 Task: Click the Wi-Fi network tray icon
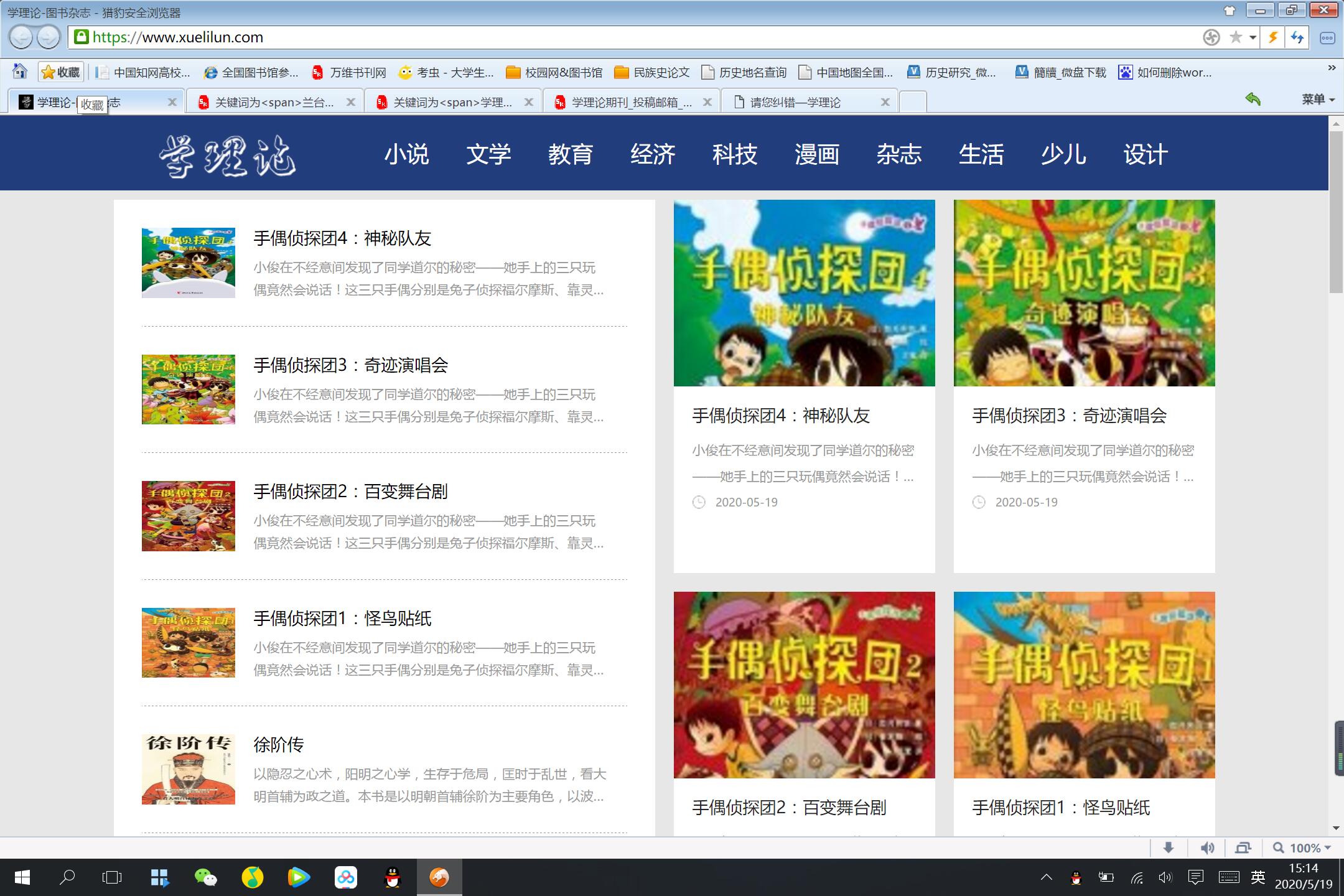[1137, 878]
